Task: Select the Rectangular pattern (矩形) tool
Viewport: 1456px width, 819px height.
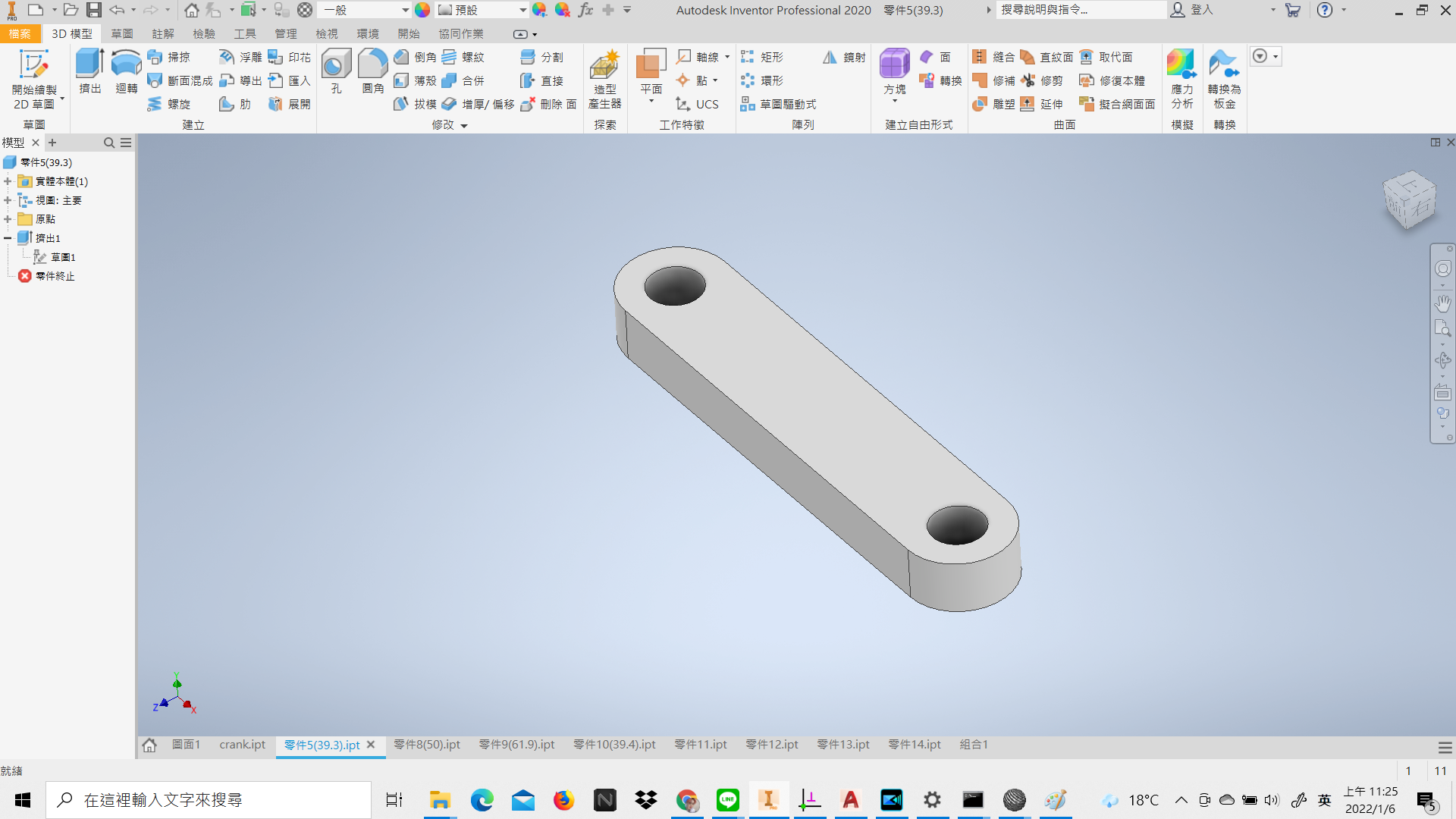Action: coord(762,57)
